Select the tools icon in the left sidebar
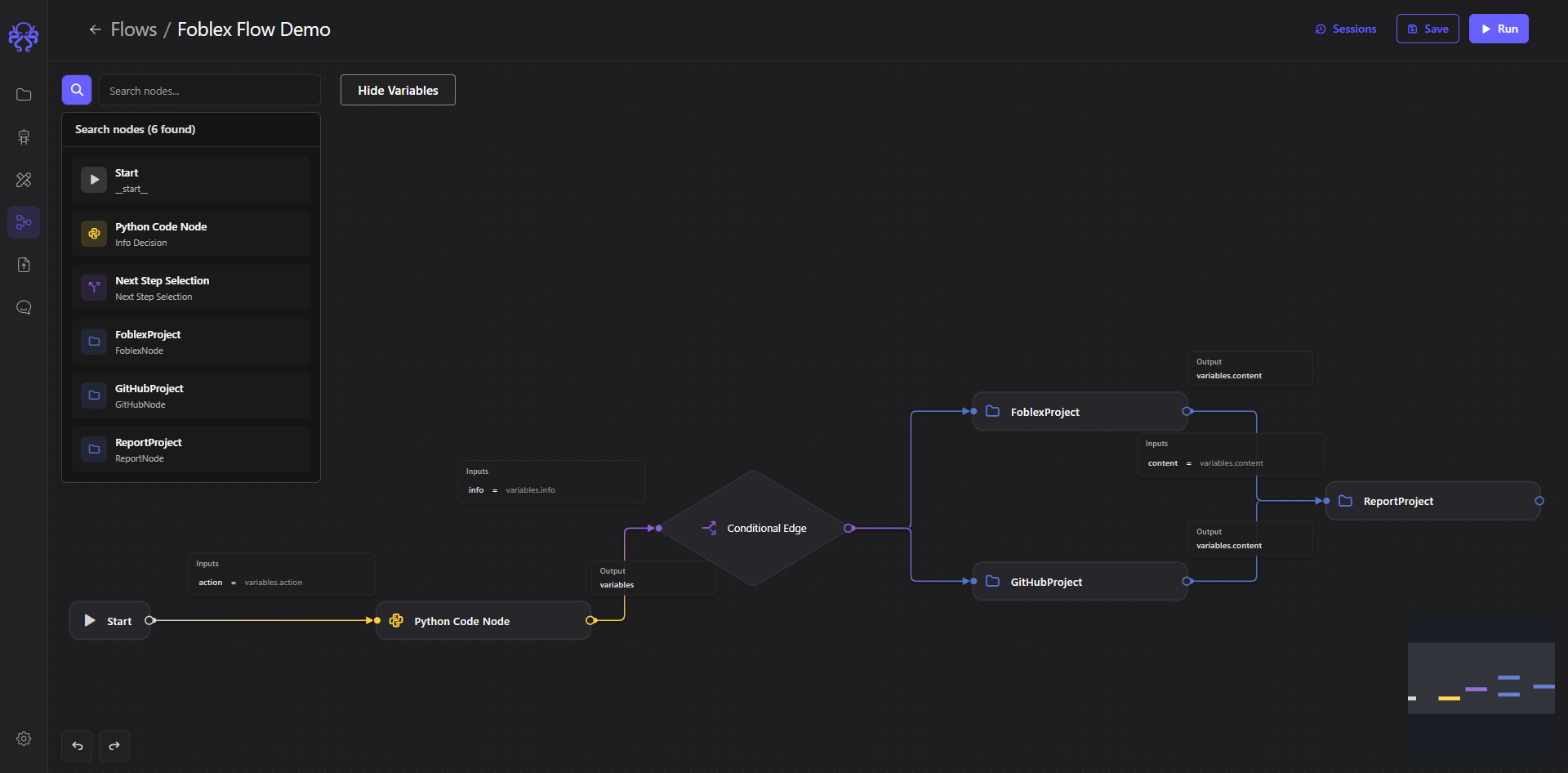This screenshot has height=773, width=1568. [24, 180]
